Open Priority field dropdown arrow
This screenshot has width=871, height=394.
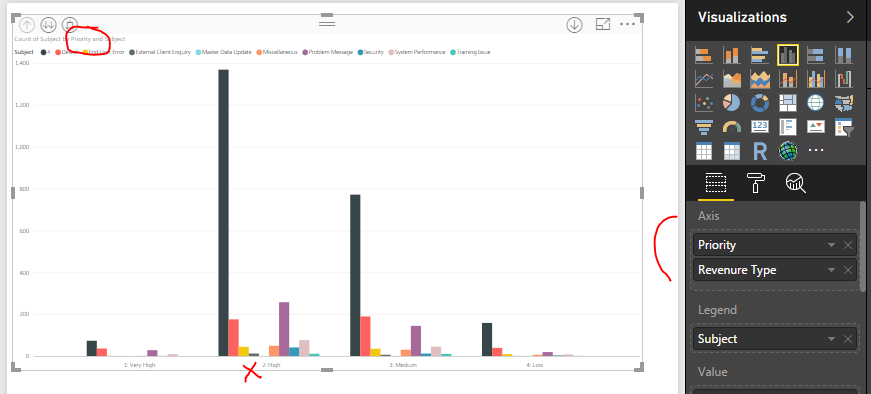[x=831, y=245]
